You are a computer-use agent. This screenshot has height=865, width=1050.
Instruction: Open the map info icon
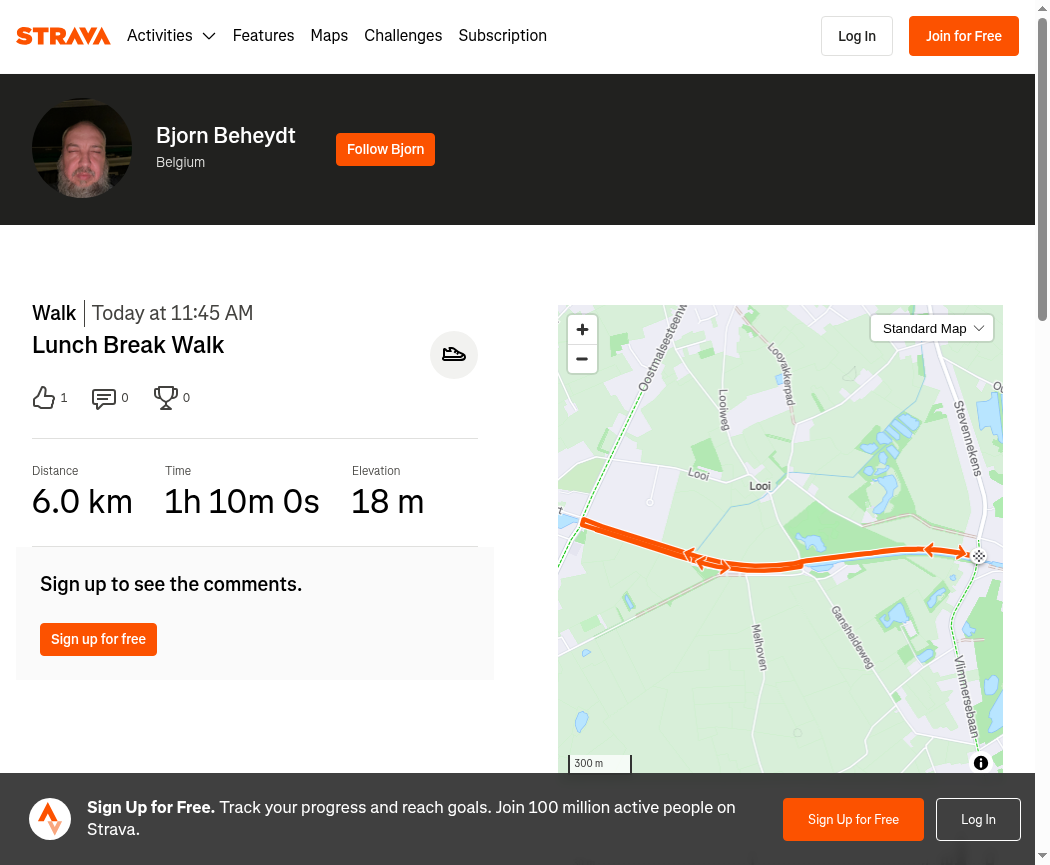(980, 763)
